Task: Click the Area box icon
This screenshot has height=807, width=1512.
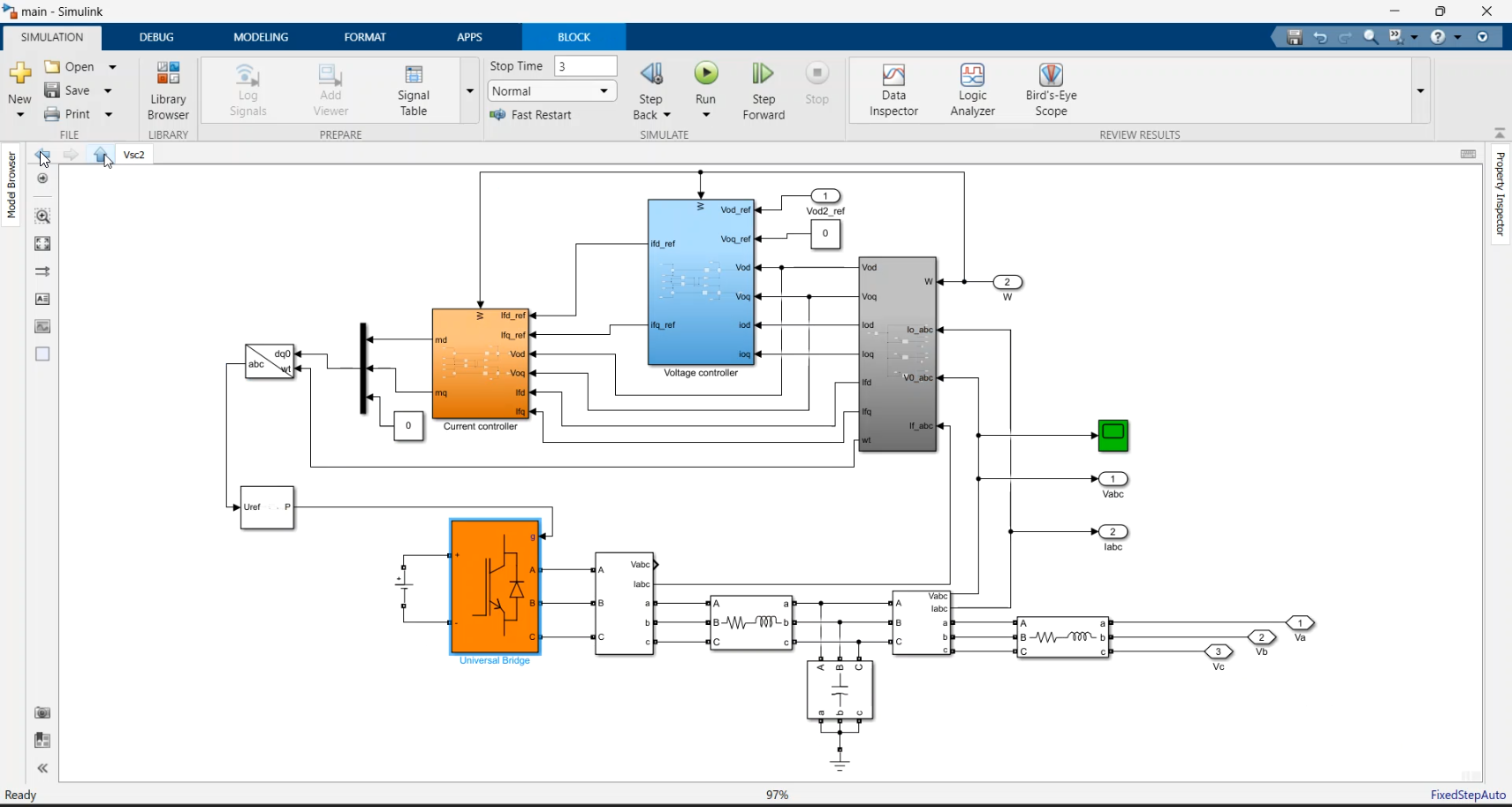Action: (42, 354)
